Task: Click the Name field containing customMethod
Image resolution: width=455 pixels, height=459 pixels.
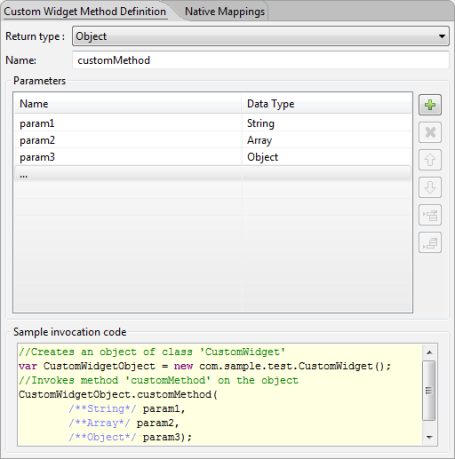Action: click(261, 60)
